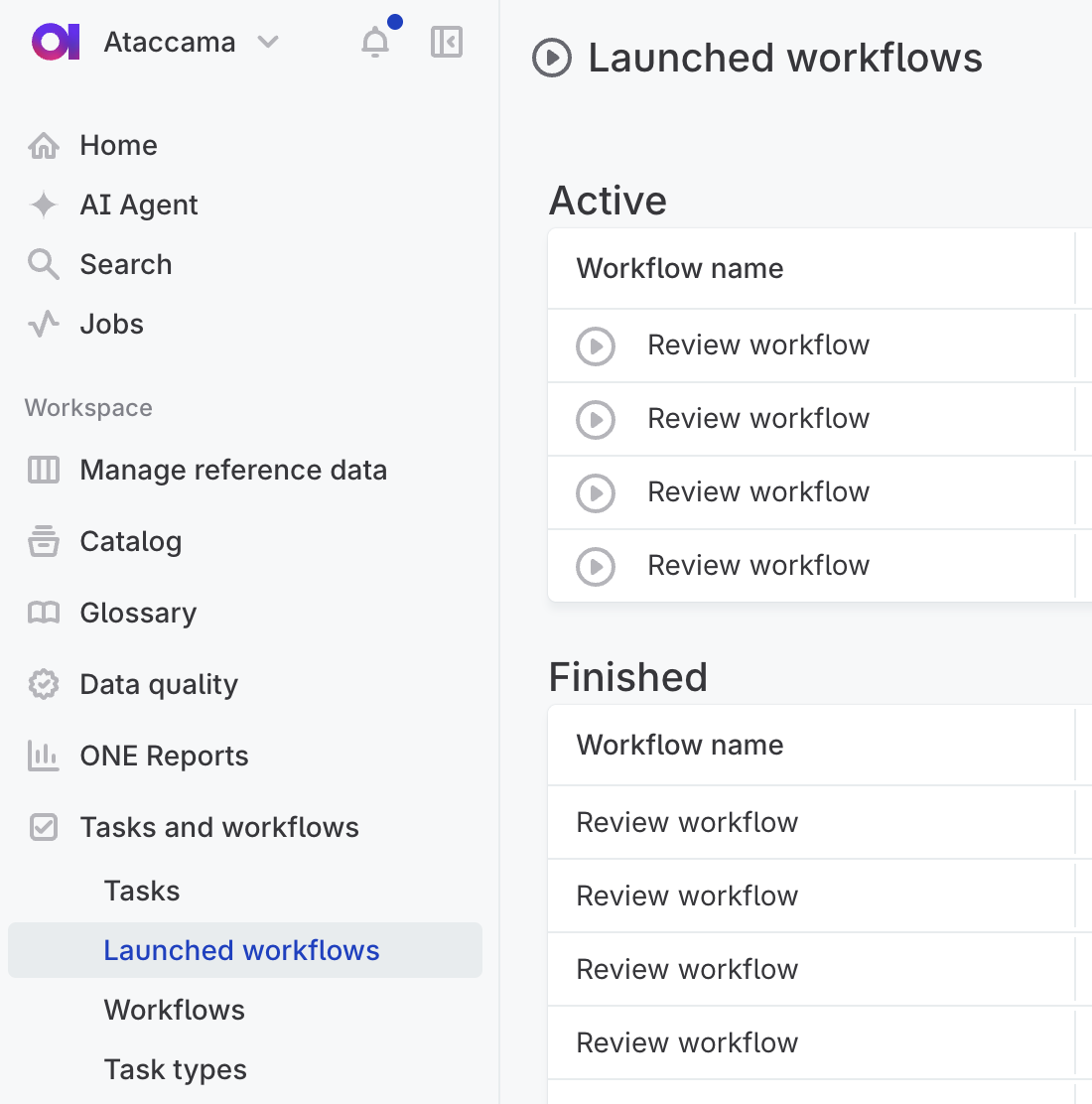Image resolution: width=1092 pixels, height=1104 pixels.
Task: Open the Catalog icon
Action: pos(44,541)
